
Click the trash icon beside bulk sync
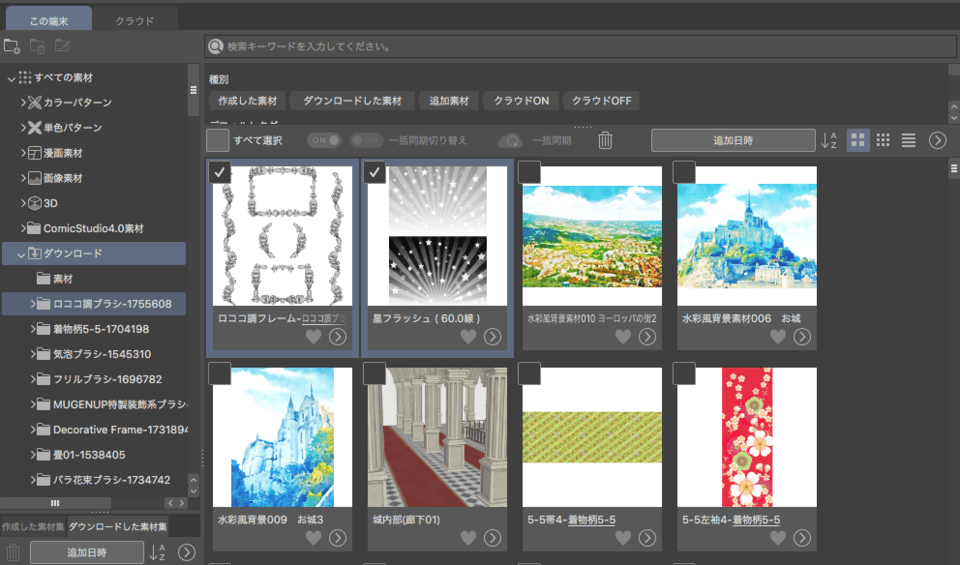tap(605, 140)
